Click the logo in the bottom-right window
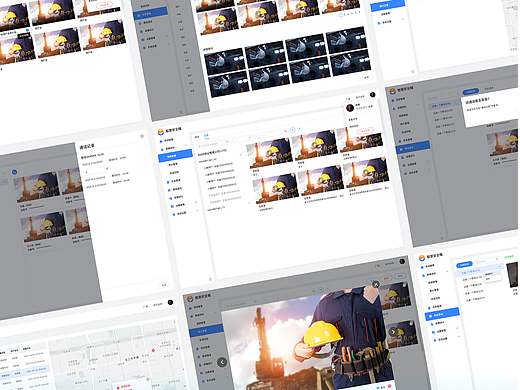 (x=422, y=258)
